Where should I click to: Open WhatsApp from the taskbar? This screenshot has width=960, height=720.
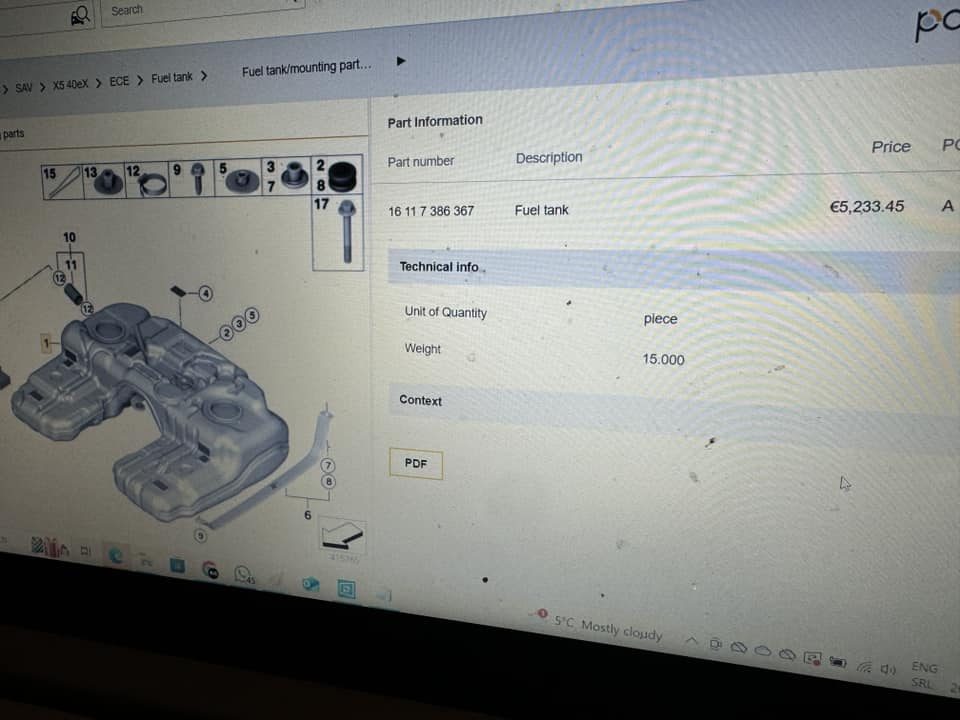243,575
